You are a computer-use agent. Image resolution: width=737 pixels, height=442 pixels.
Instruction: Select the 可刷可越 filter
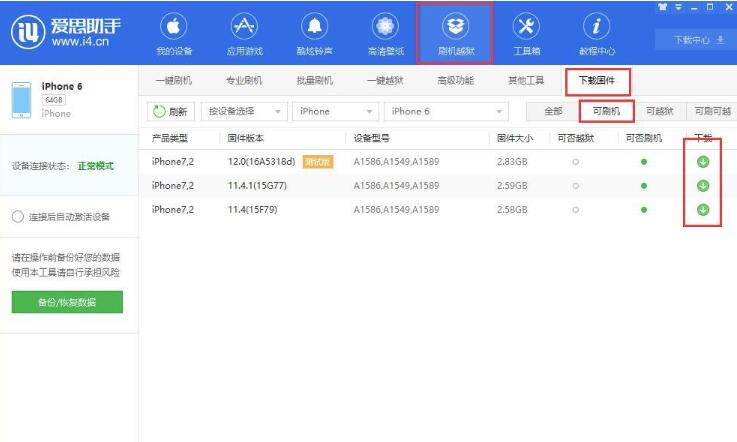[712, 111]
